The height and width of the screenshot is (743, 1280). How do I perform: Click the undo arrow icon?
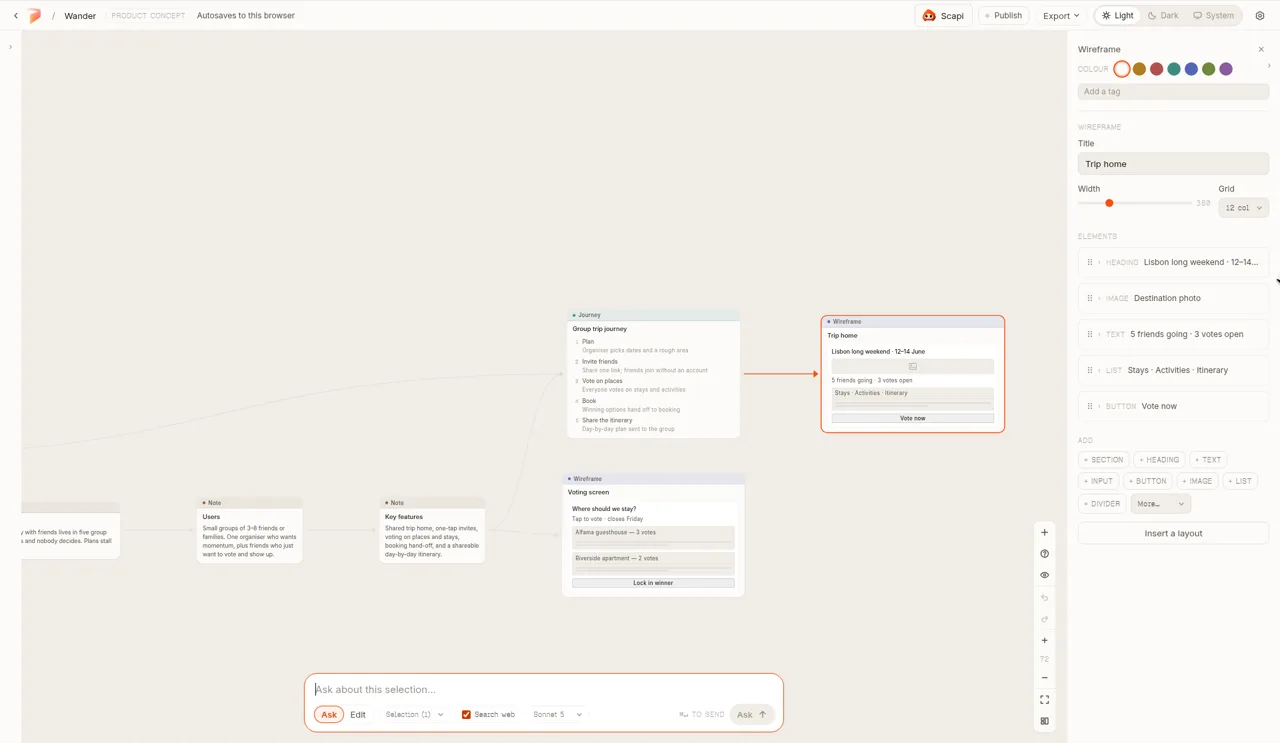click(1045, 598)
